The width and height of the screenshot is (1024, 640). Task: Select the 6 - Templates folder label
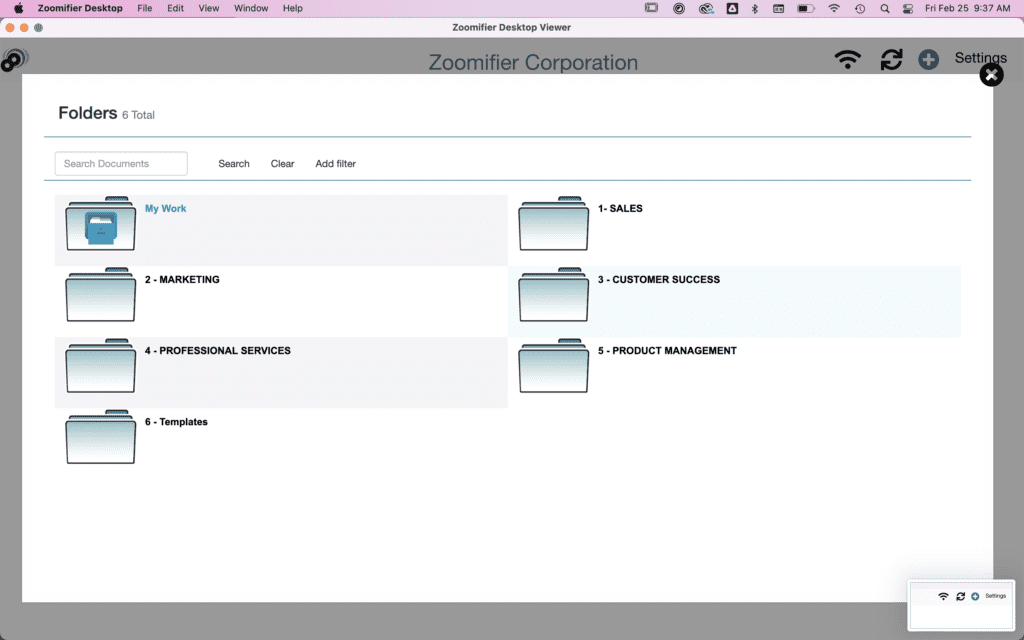coord(176,422)
